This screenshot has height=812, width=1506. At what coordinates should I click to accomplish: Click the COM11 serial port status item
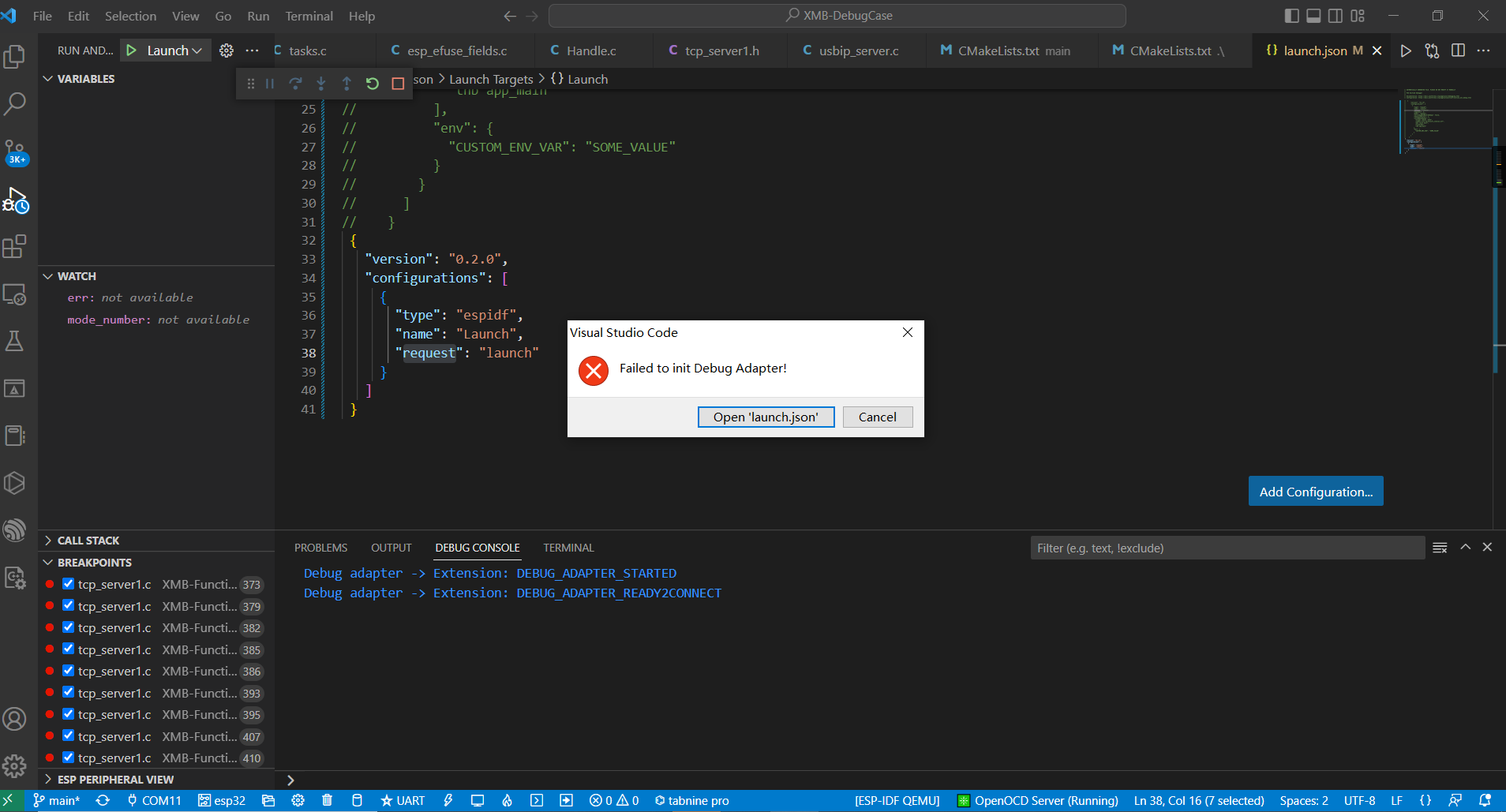155,800
